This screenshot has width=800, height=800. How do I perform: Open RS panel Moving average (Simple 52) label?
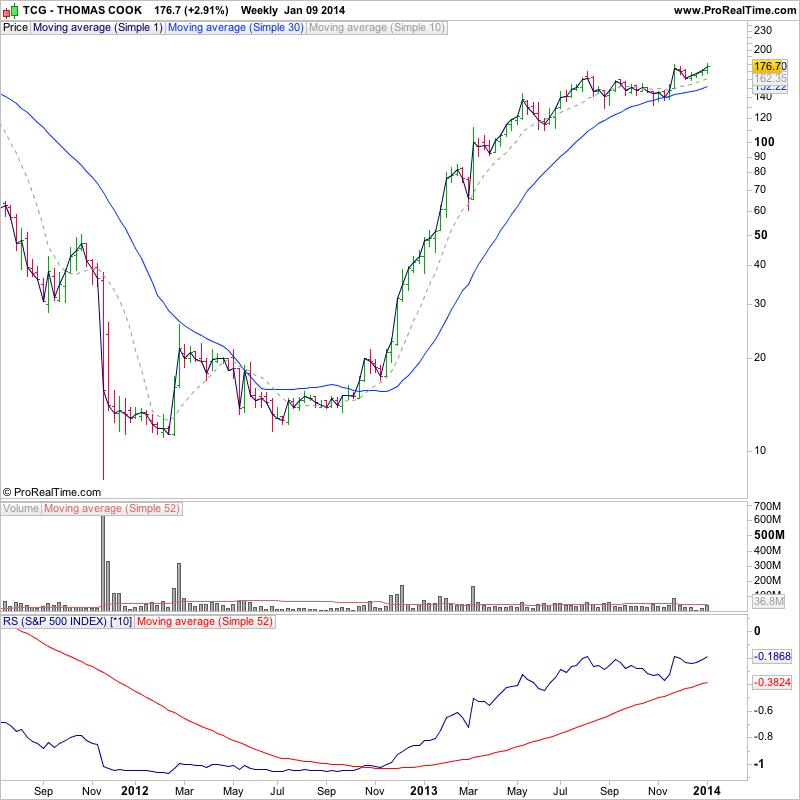pyautogui.click(x=205, y=621)
